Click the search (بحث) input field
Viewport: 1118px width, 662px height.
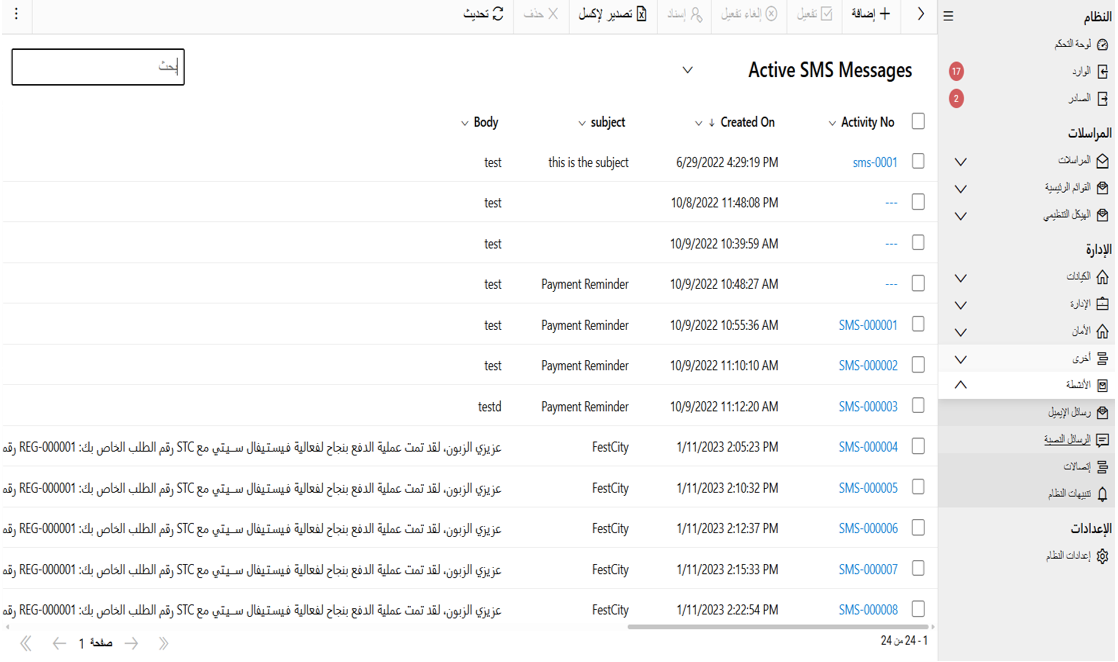[98, 67]
